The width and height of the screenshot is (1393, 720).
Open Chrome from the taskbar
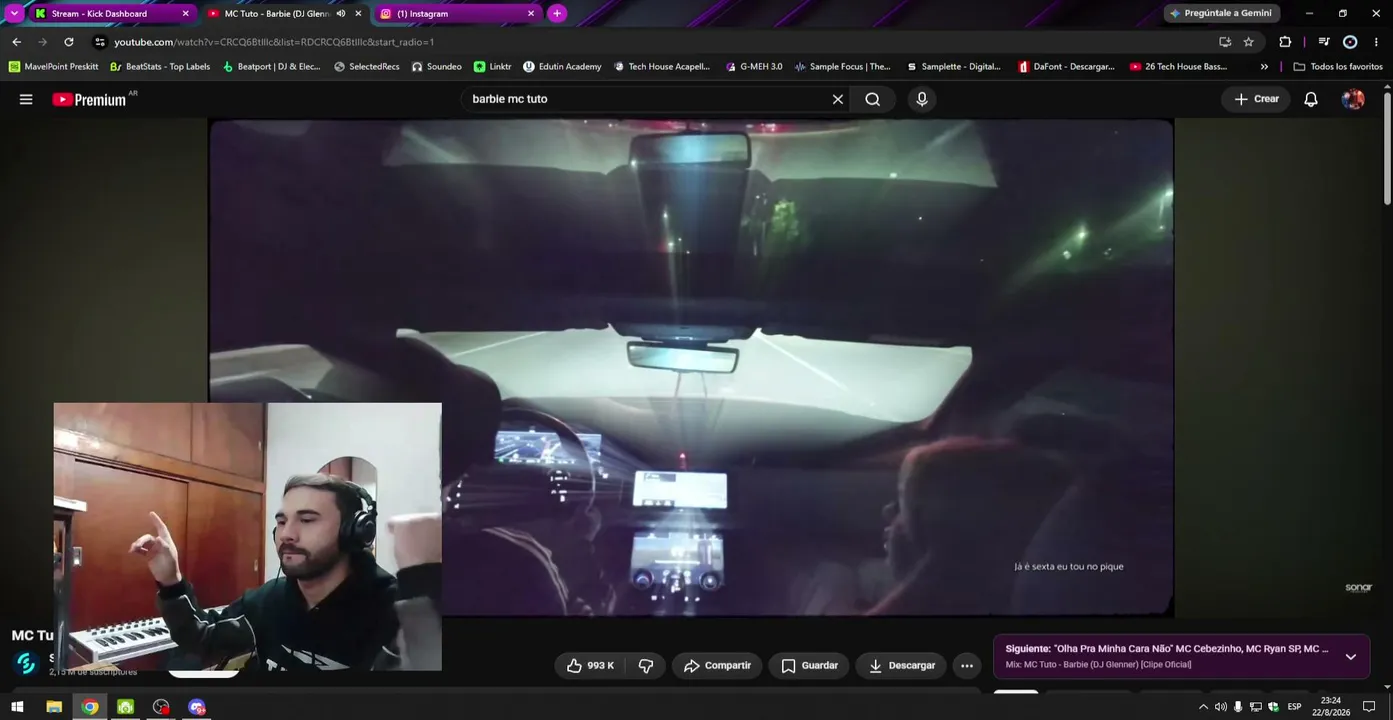coord(90,707)
